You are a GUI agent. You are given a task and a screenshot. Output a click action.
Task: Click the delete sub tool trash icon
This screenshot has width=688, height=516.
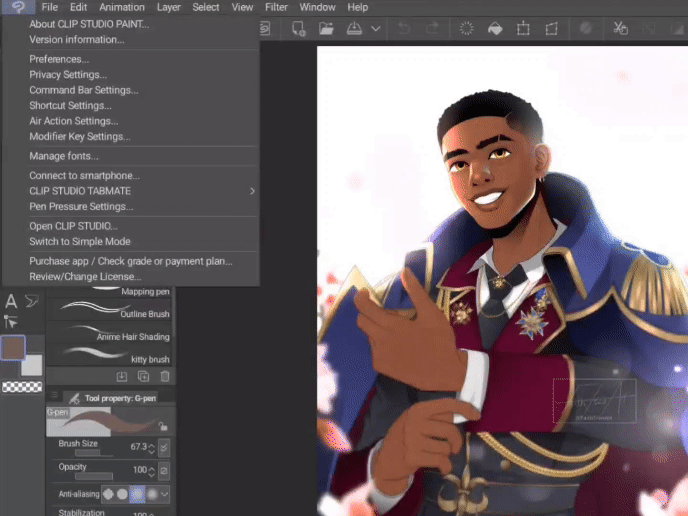165,376
